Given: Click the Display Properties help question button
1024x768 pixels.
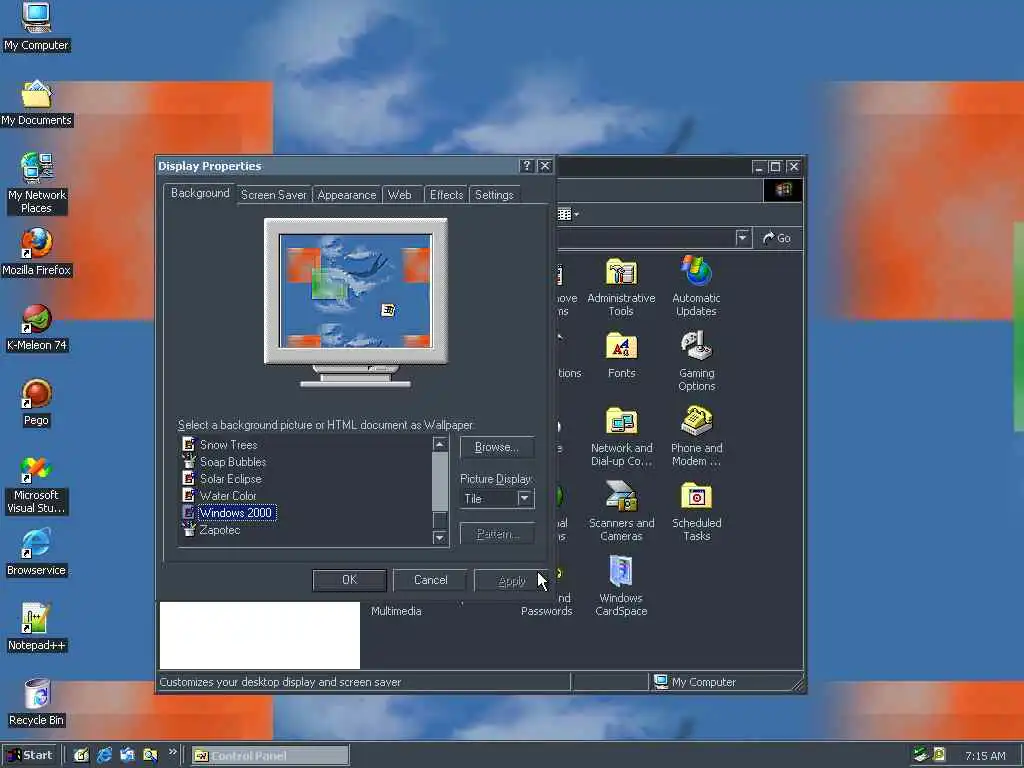Looking at the screenshot, I should coord(526,166).
